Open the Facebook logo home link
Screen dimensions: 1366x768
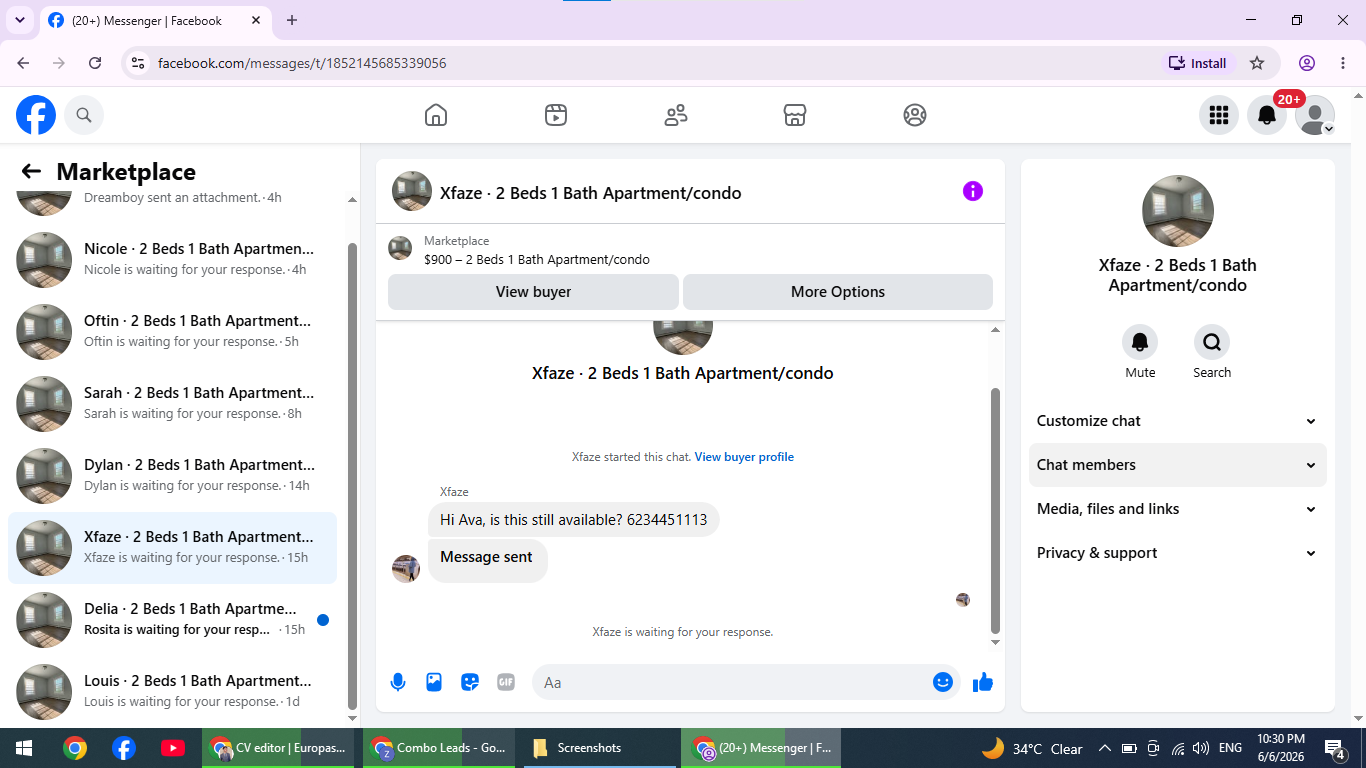tap(36, 115)
